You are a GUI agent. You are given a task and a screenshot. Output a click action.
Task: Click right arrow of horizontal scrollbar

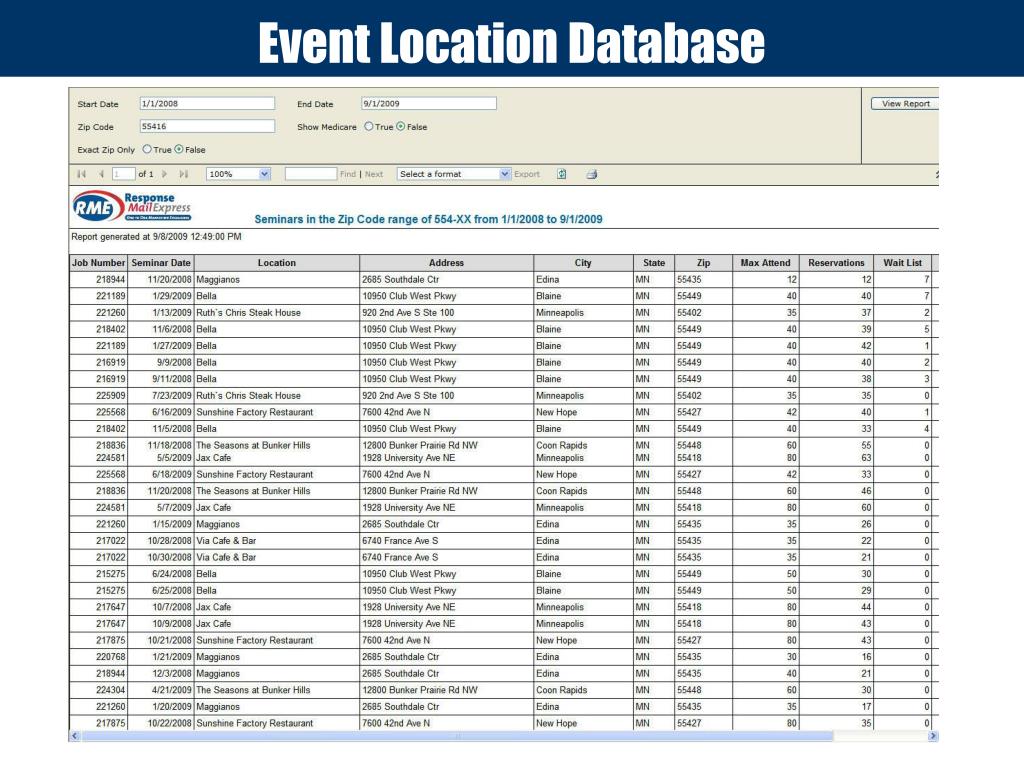pyautogui.click(x=933, y=736)
